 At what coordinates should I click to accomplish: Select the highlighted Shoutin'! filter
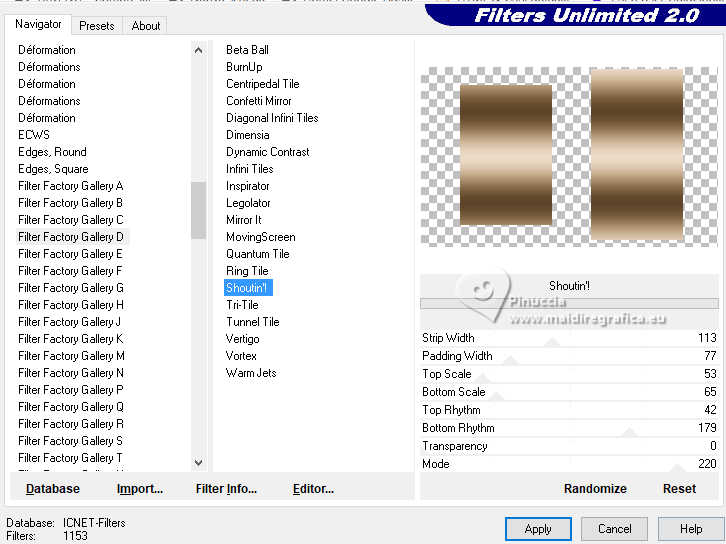(248, 288)
